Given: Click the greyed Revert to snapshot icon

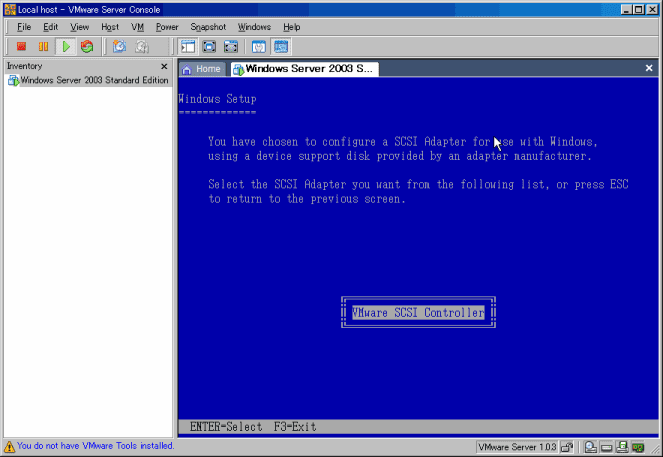Looking at the screenshot, I should click(x=142, y=47).
